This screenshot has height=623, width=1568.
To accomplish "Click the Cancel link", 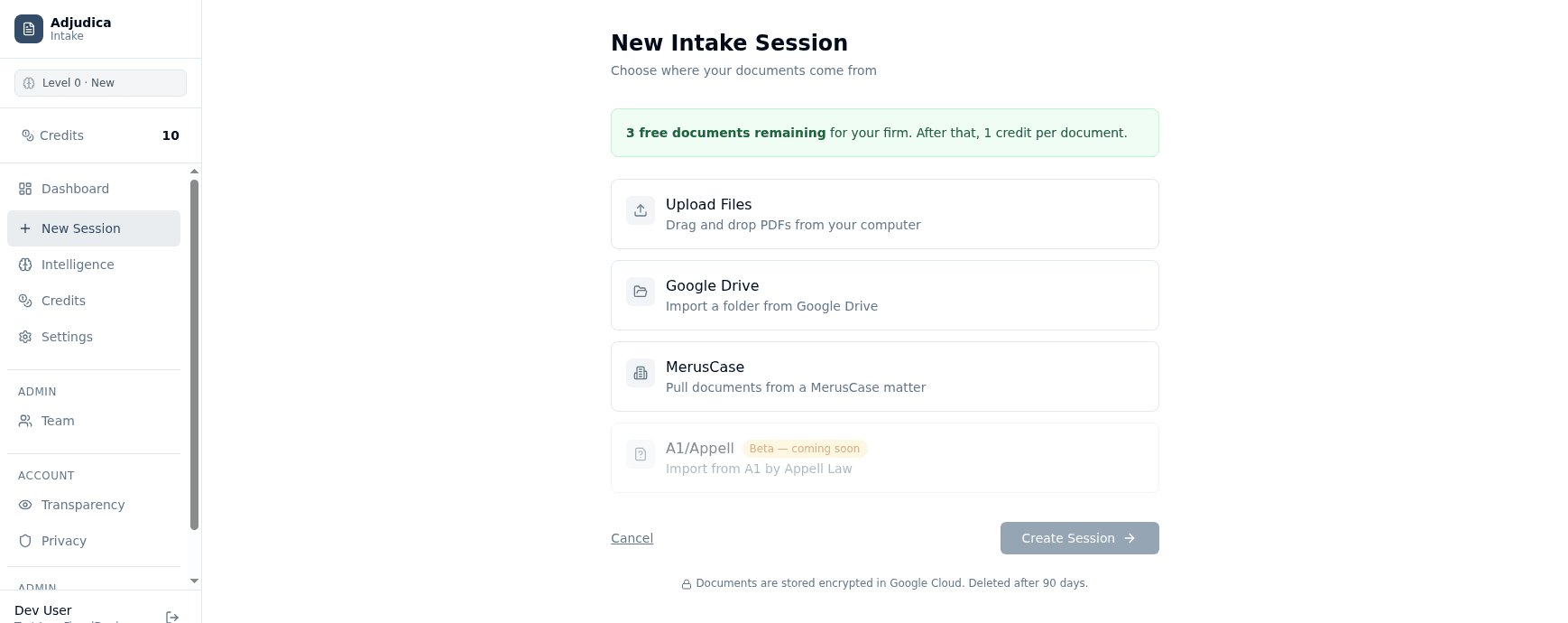I will pyautogui.click(x=632, y=538).
